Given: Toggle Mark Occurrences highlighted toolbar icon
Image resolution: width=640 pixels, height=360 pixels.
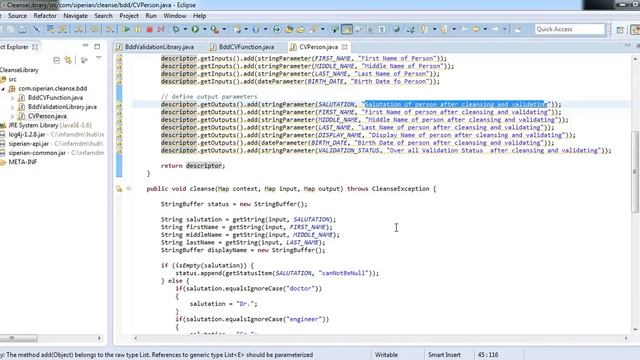Looking at the screenshot, I should (347, 29).
